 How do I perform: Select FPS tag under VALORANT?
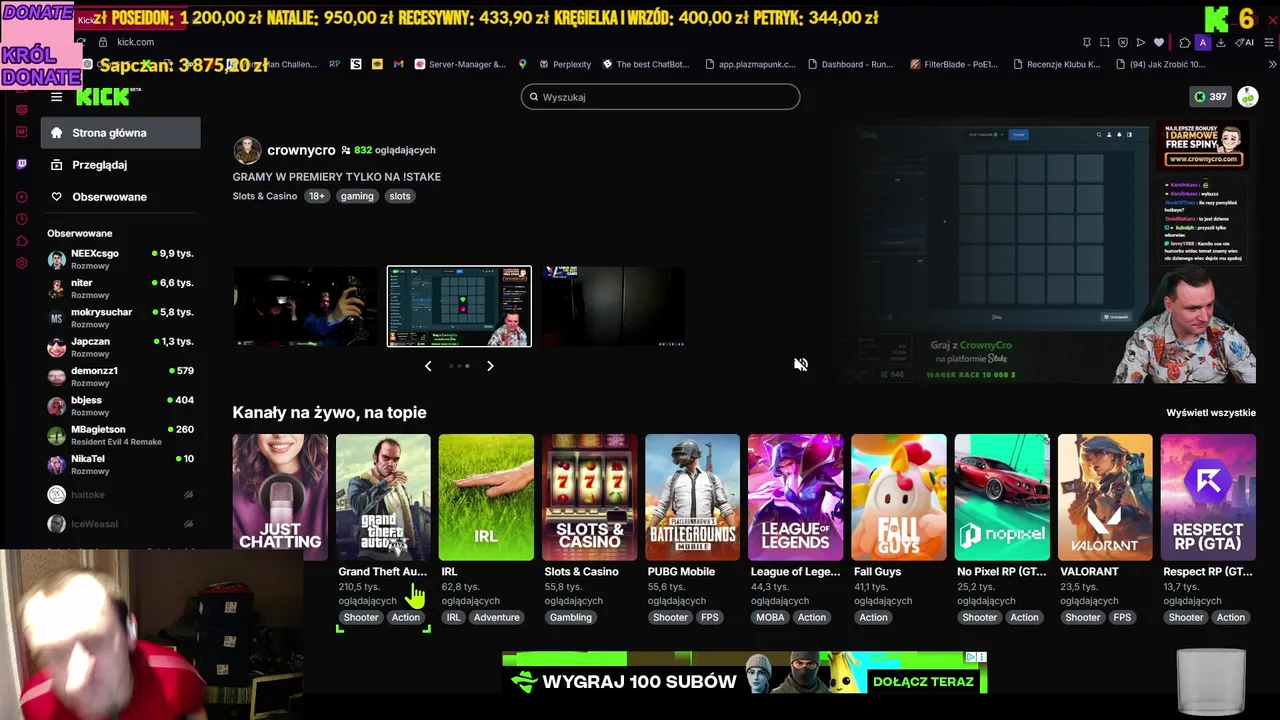1122,617
